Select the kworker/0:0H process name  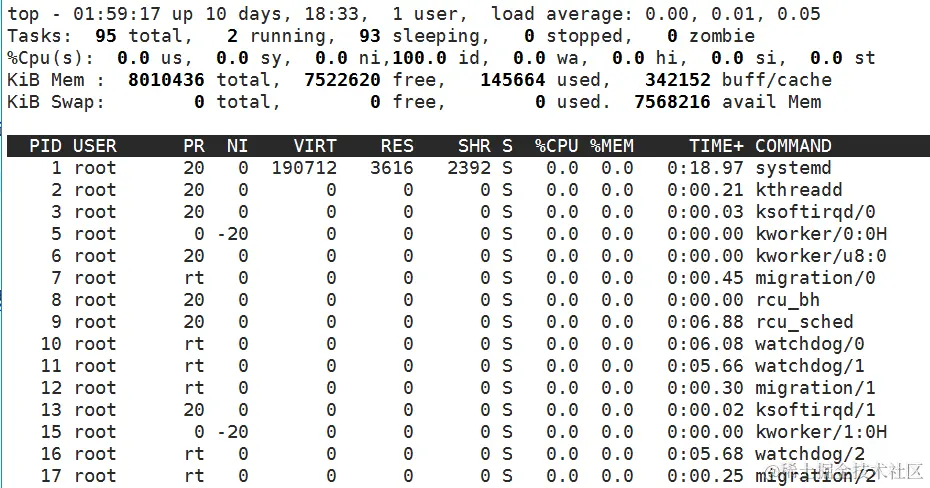(x=821, y=234)
